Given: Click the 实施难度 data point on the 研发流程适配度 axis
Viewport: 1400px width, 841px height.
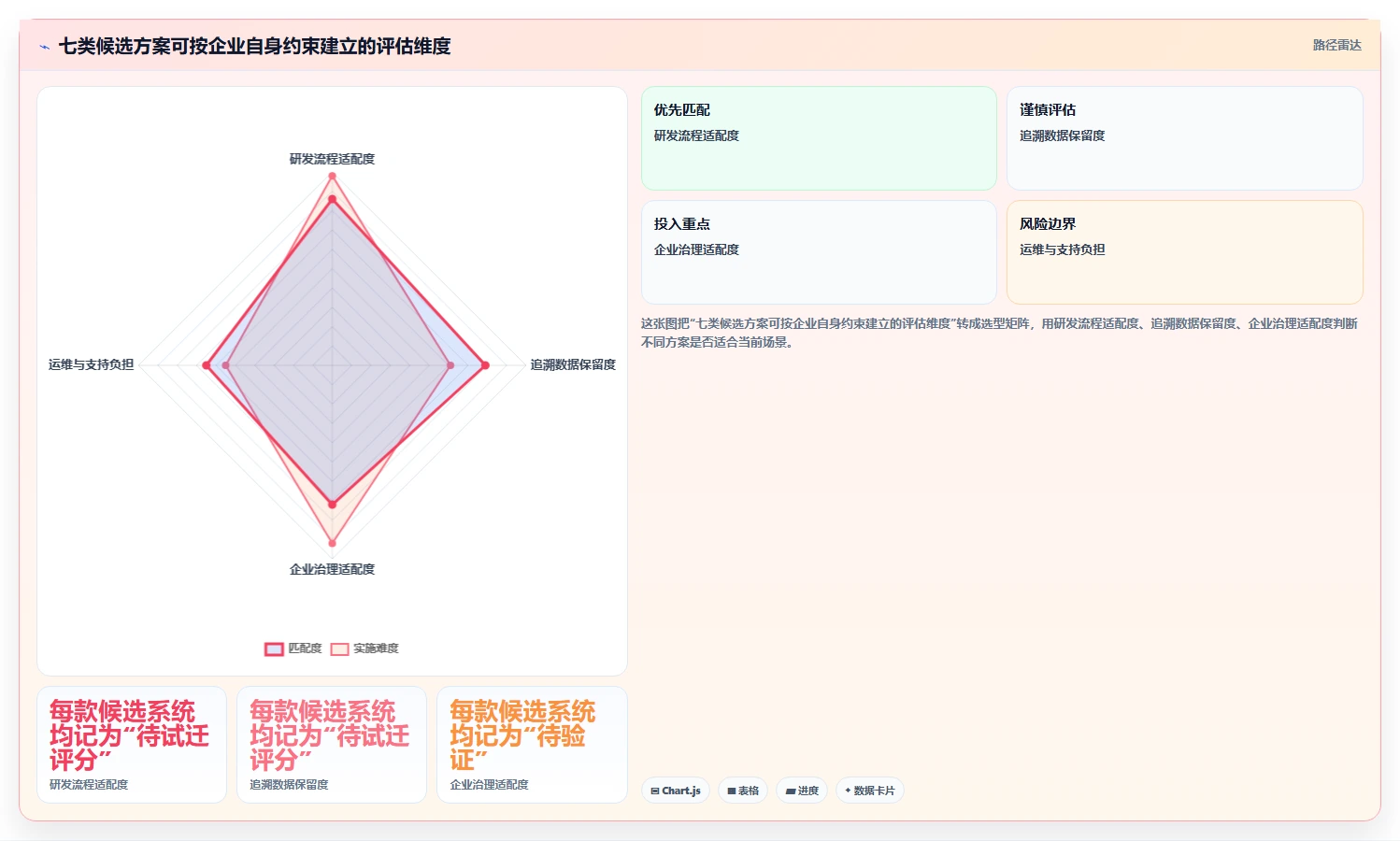Looking at the screenshot, I should pos(332,176).
